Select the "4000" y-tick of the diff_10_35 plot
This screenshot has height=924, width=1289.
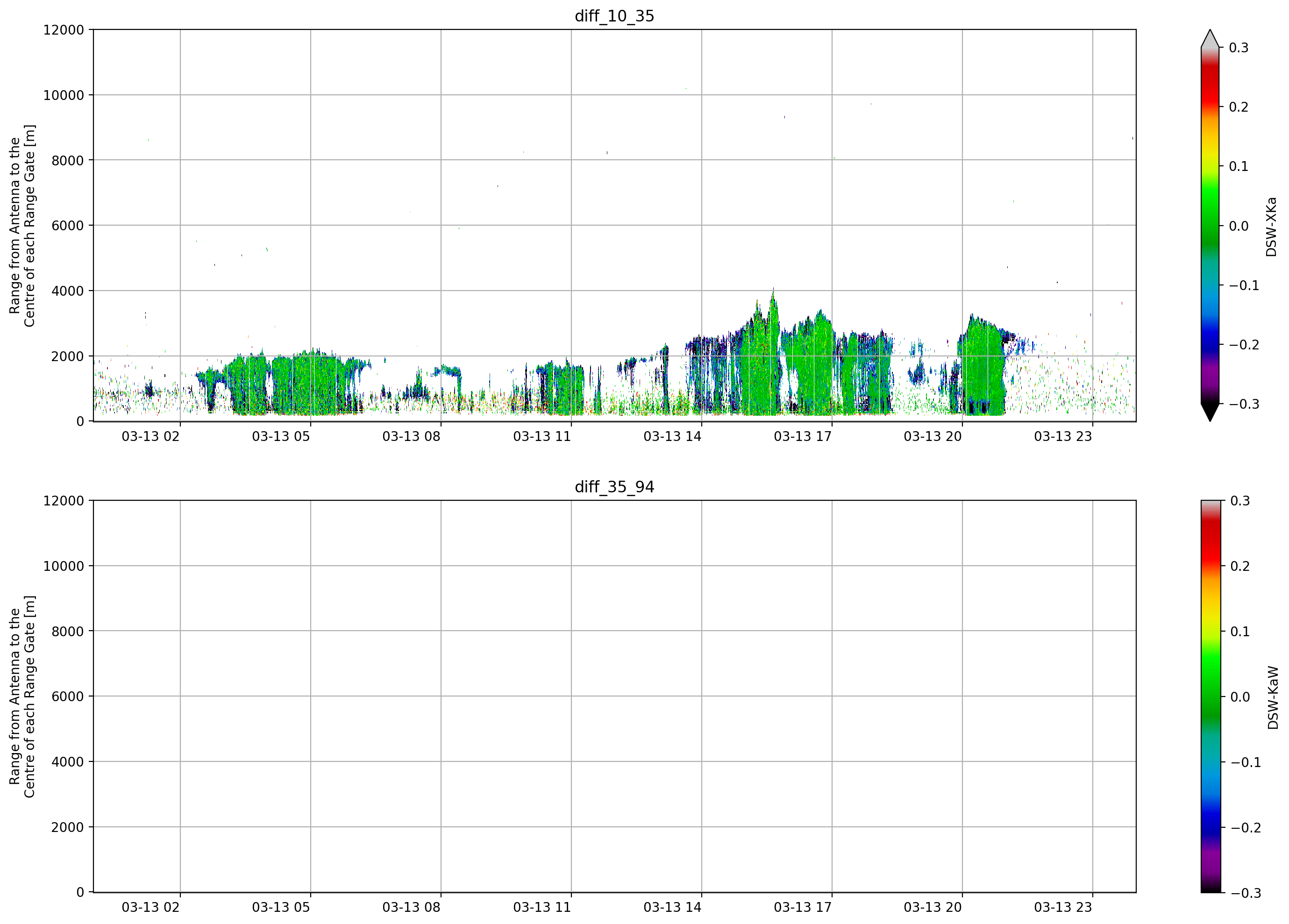68,291
